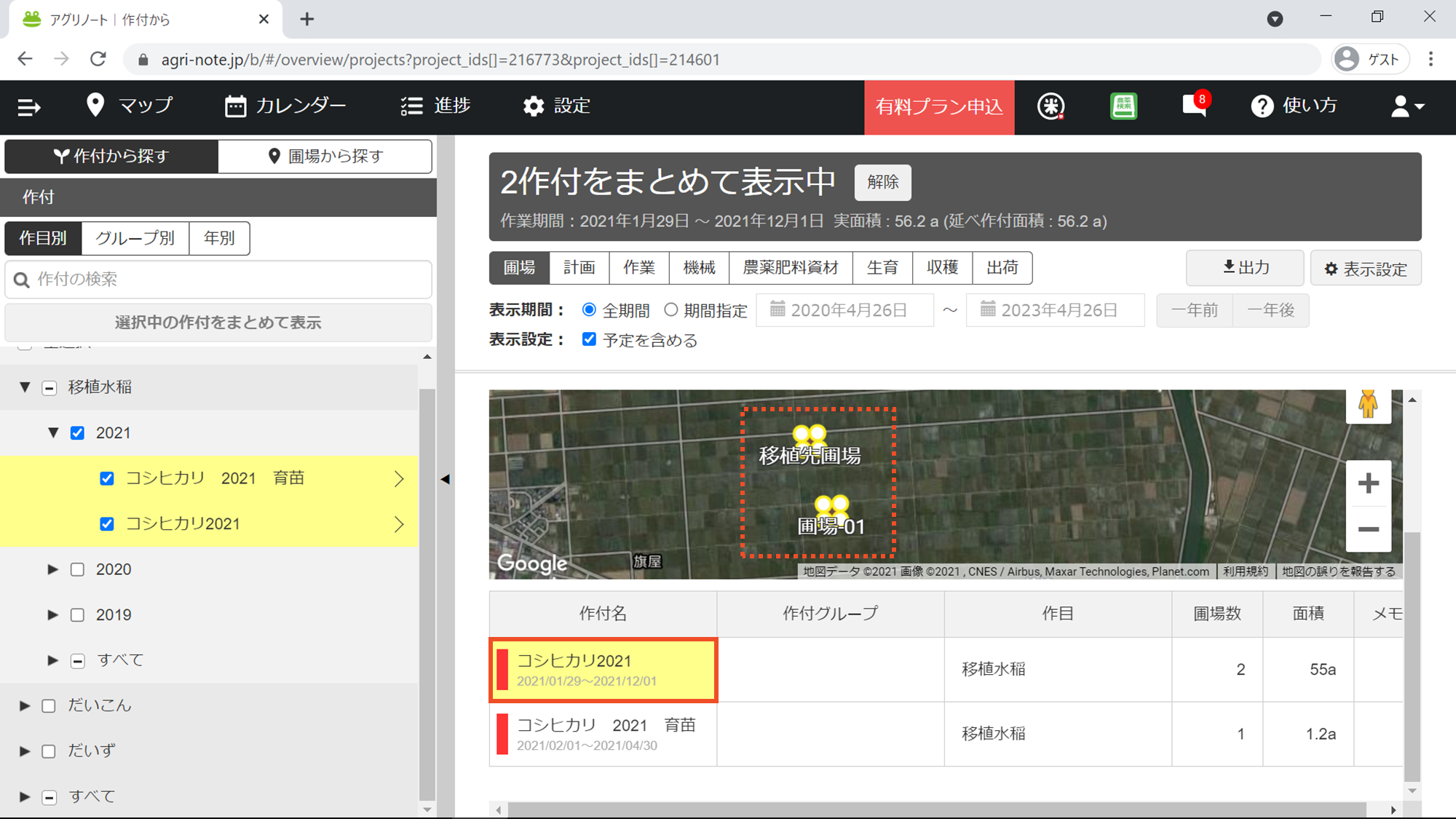1456x819 pixels.
Task: Collapse the left panel with arrow
Action: point(446,479)
